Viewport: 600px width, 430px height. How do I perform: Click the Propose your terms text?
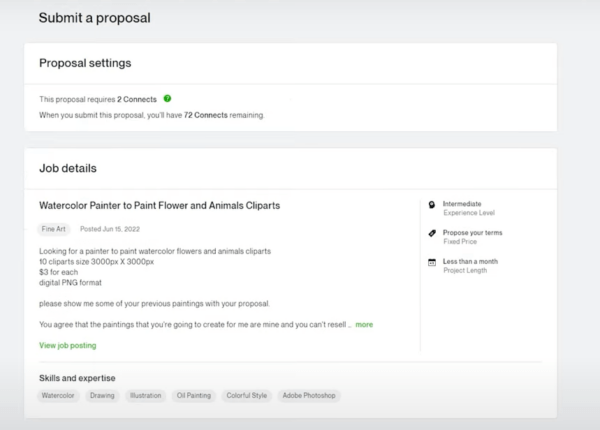pyautogui.click(x=473, y=233)
